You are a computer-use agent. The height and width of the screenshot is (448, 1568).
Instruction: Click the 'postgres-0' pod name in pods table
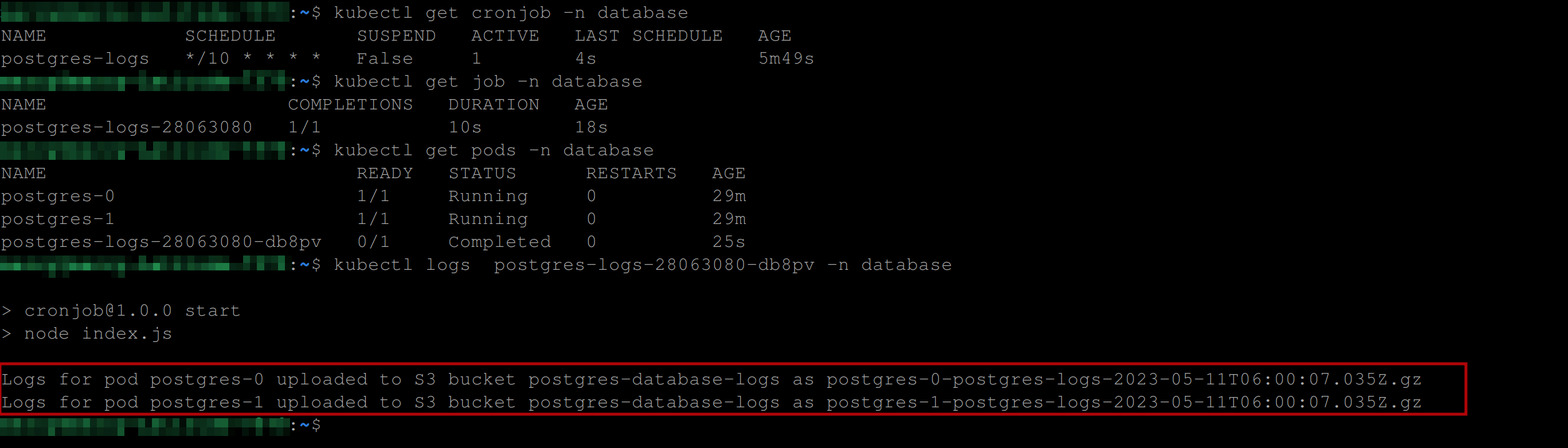tap(58, 197)
